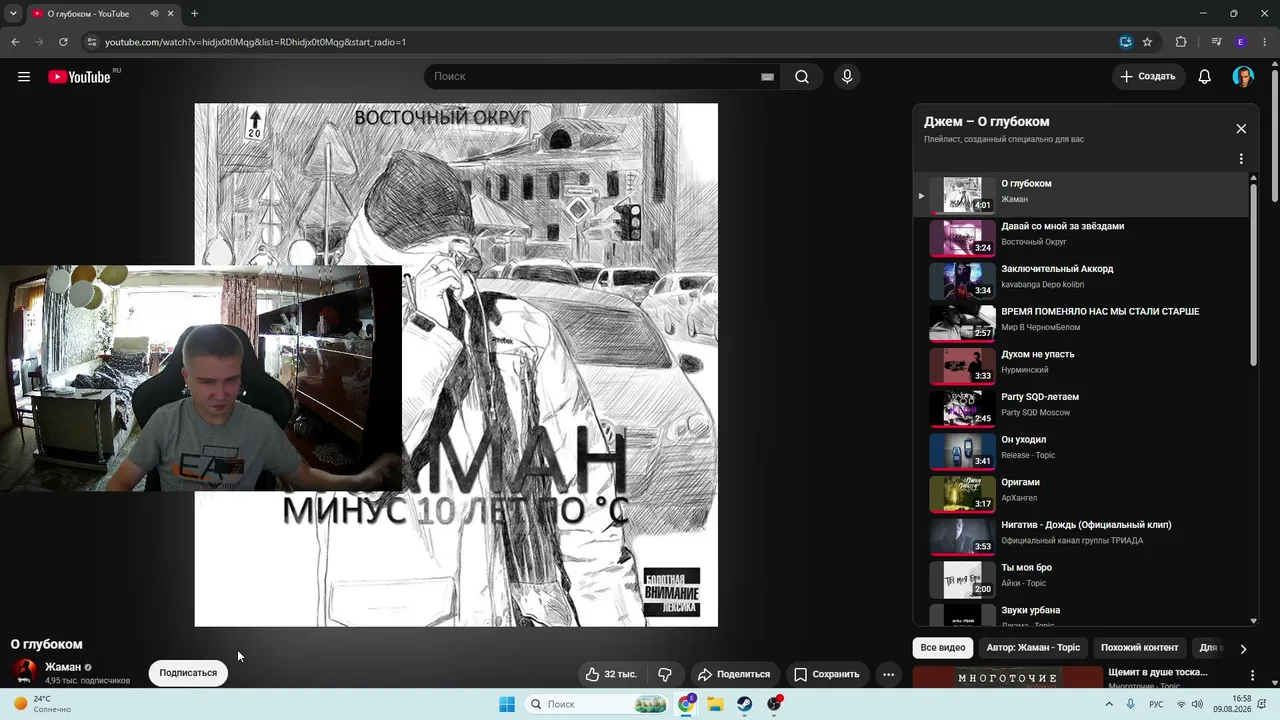The image size is (1280, 720).
Task: Open the YouTube guide hamburger menu
Action: [24, 77]
